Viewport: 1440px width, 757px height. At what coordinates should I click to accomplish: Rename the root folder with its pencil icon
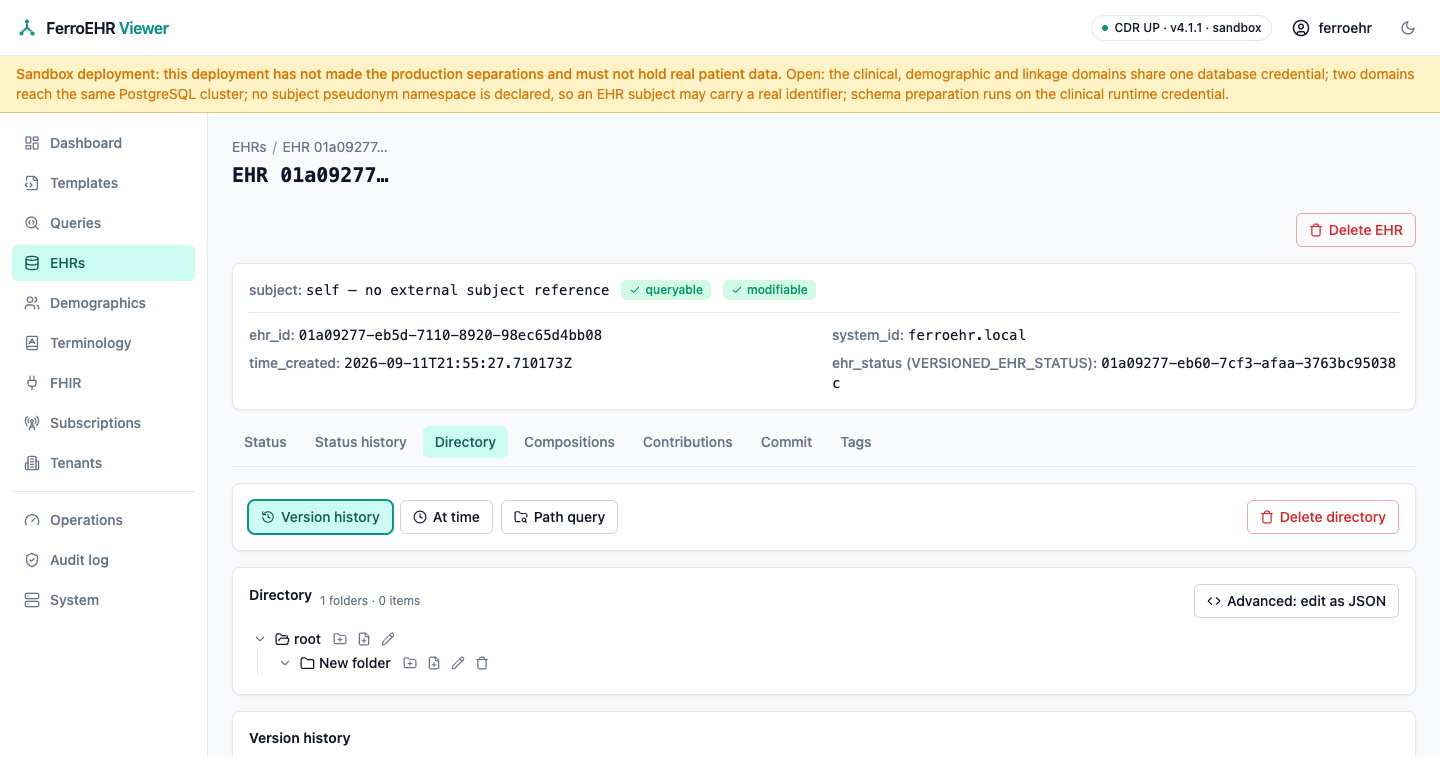click(x=388, y=639)
